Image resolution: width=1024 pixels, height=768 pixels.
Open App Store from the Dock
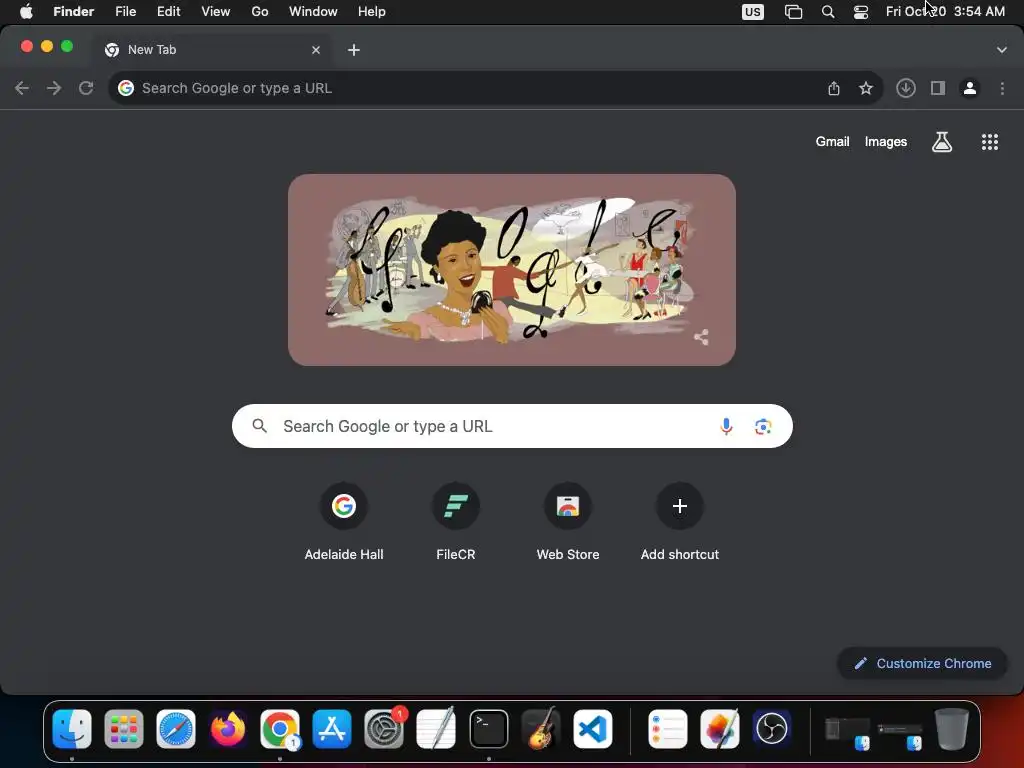point(332,729)
